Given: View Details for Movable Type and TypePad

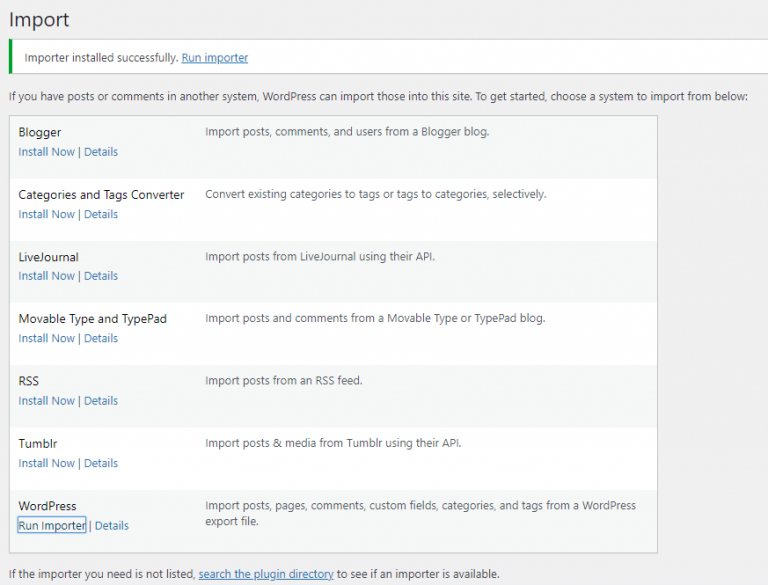Looking at the screenshot, I should [x=101, y=338].
